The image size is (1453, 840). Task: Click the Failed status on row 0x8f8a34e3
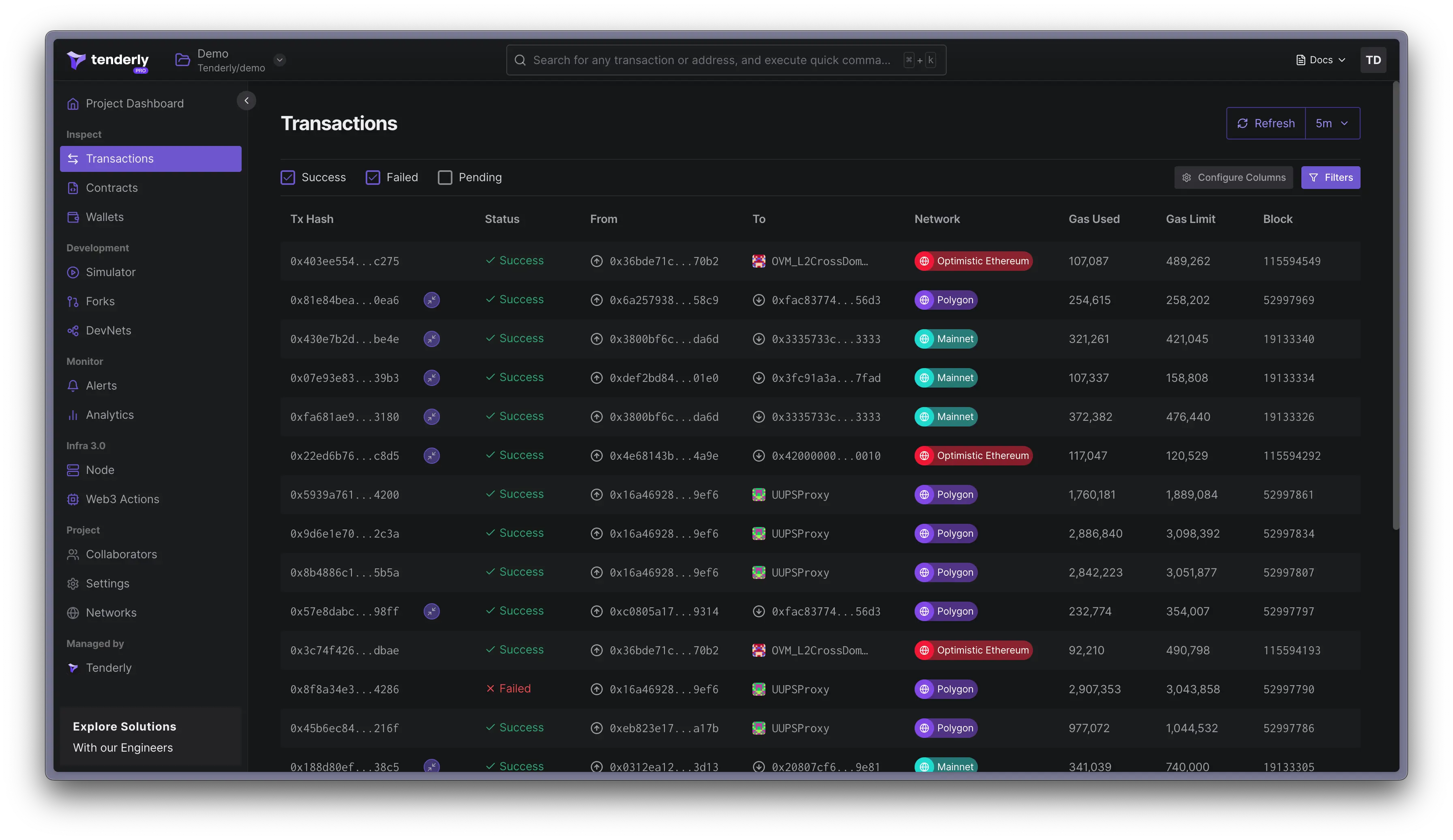click(508, 688)
